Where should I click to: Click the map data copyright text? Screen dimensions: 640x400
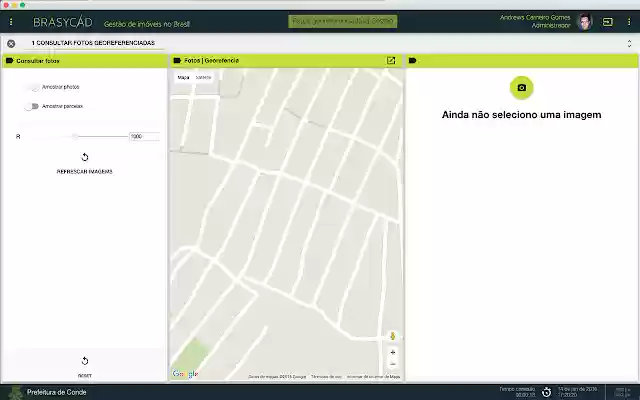[277, 377]
